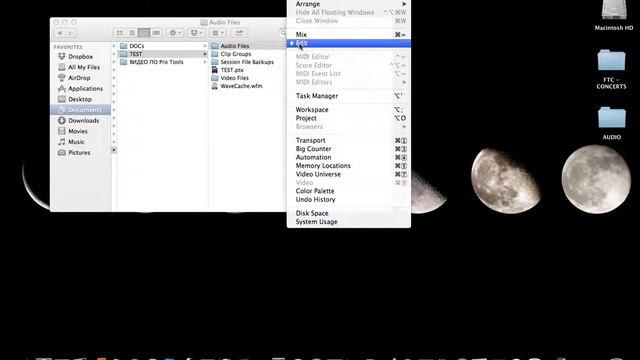Open the Automation window

(349, 158)
